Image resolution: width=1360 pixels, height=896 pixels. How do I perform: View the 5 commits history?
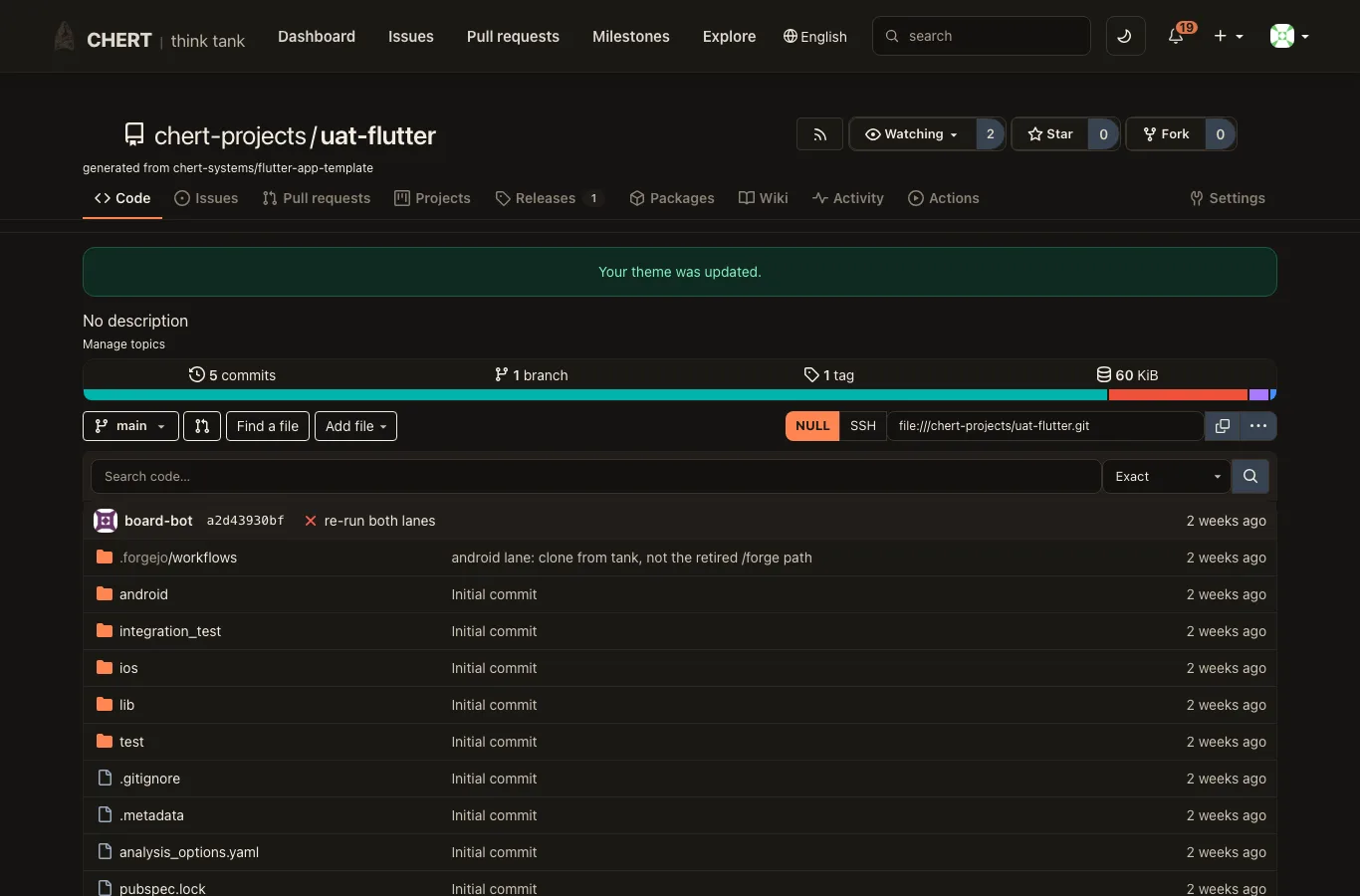click(232, 375)
